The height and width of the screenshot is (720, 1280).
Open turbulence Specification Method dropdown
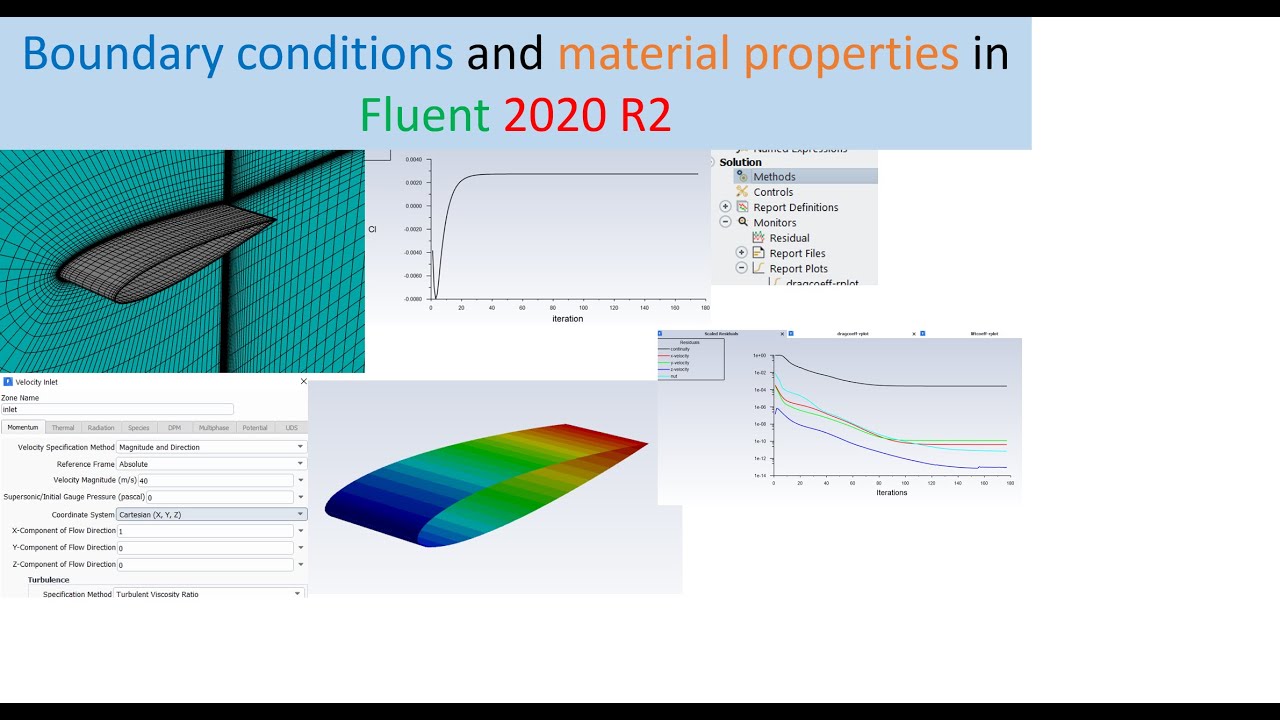click(208, 594)
